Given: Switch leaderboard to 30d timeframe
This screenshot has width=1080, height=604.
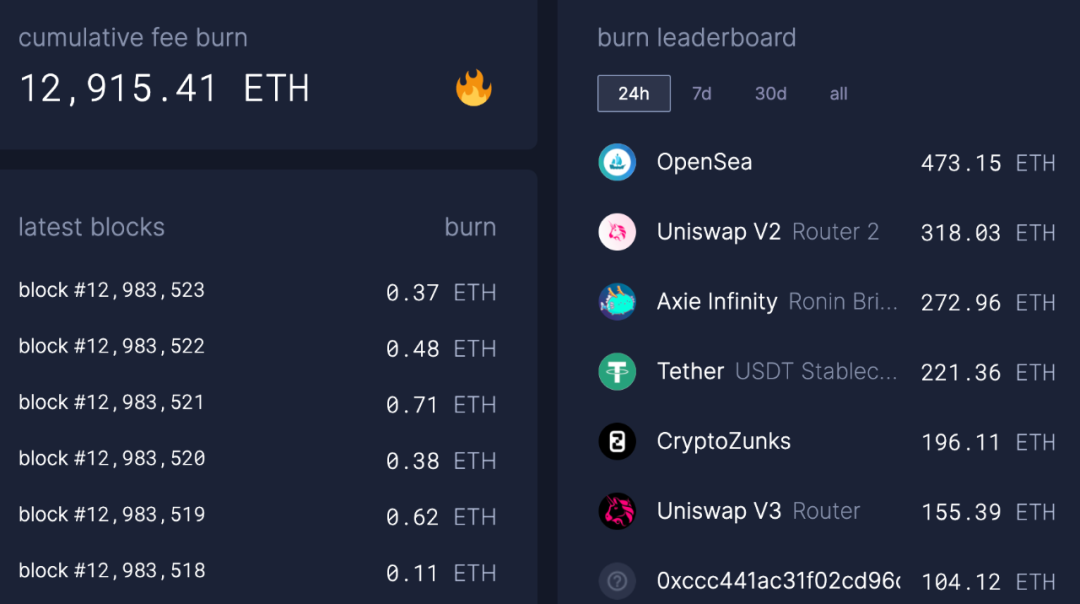Looking at the screenshot, I should [771, 94].
